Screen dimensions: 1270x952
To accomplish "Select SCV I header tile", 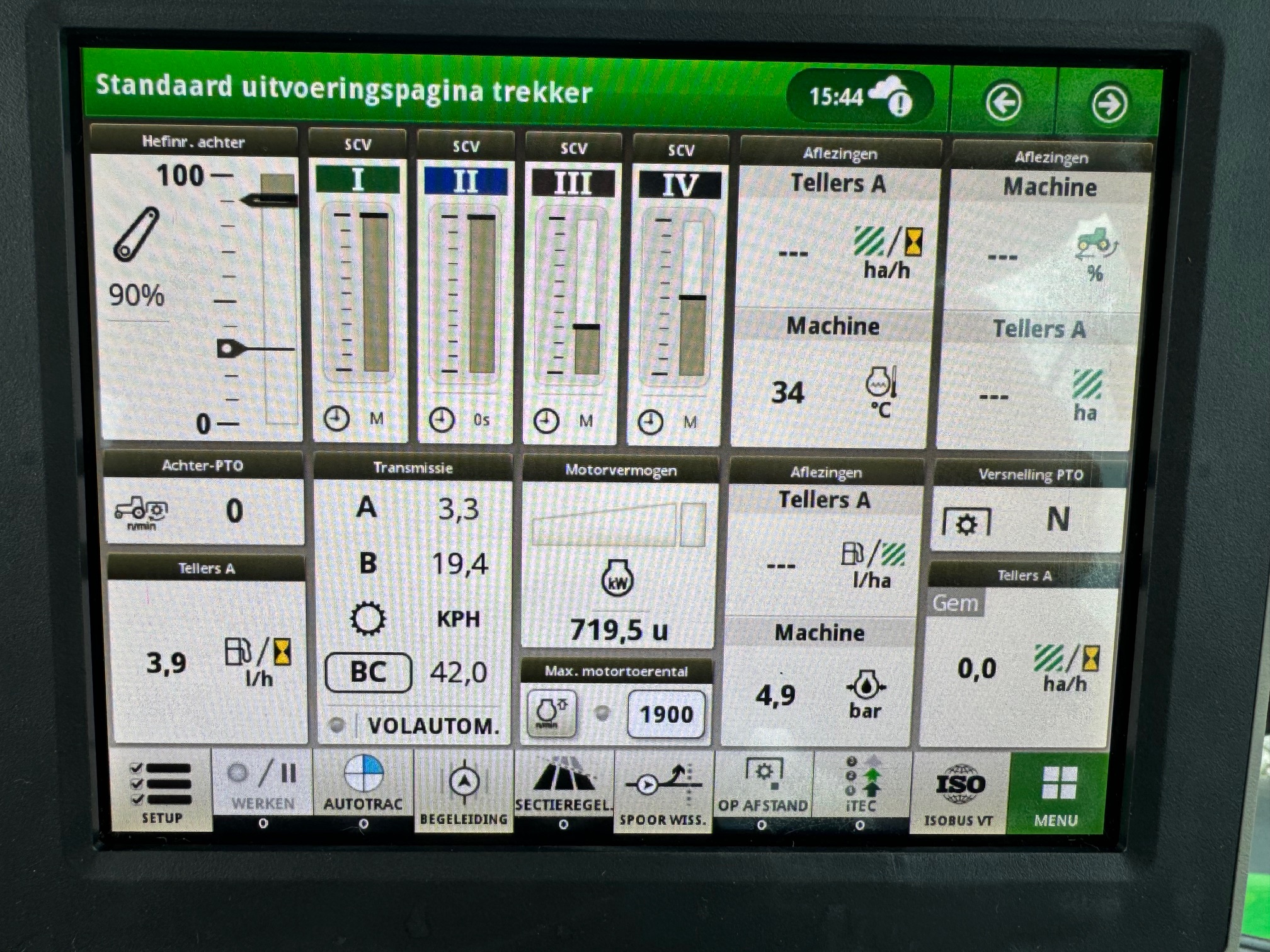I will click(x=358, y=179).
